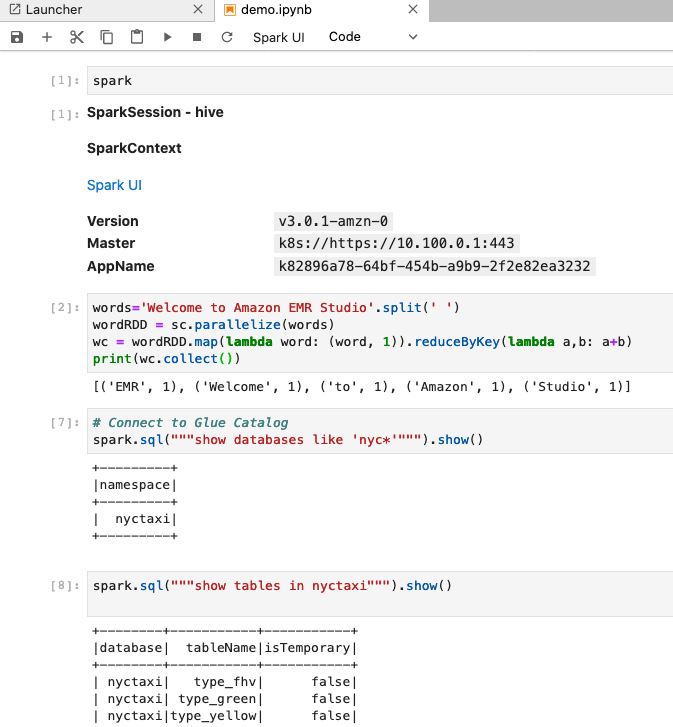
Task: Focus the 'show tables in nyctaxi' cell
Action: [380, 594]
